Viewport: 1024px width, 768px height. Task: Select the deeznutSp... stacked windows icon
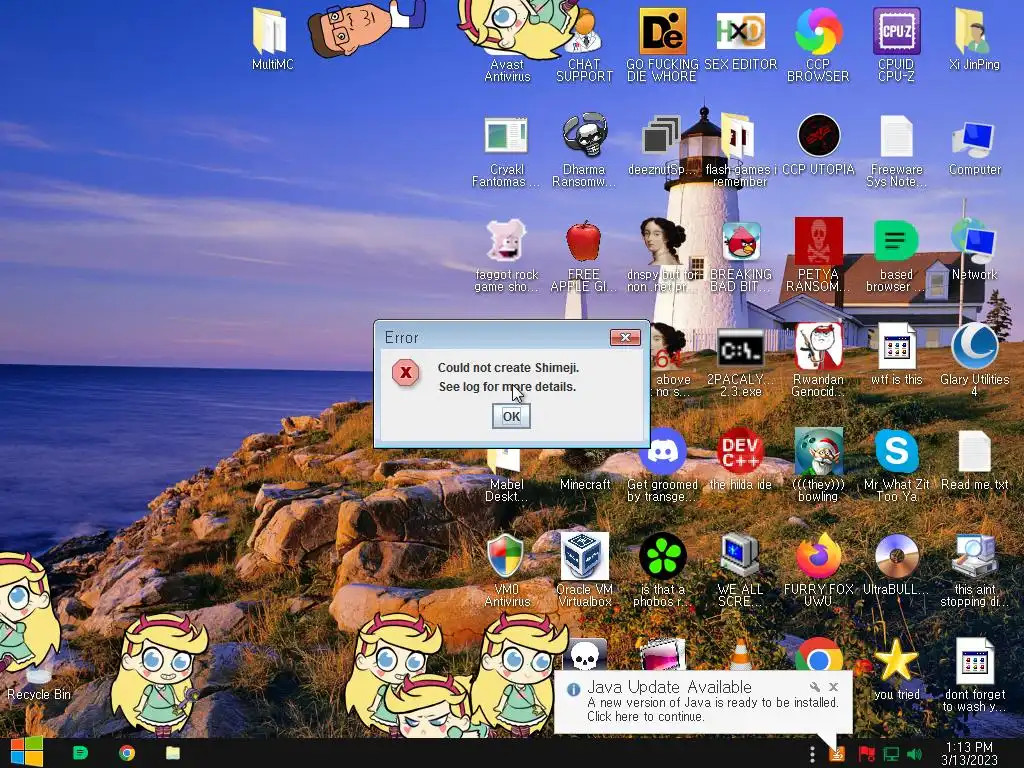pos(661,136)
